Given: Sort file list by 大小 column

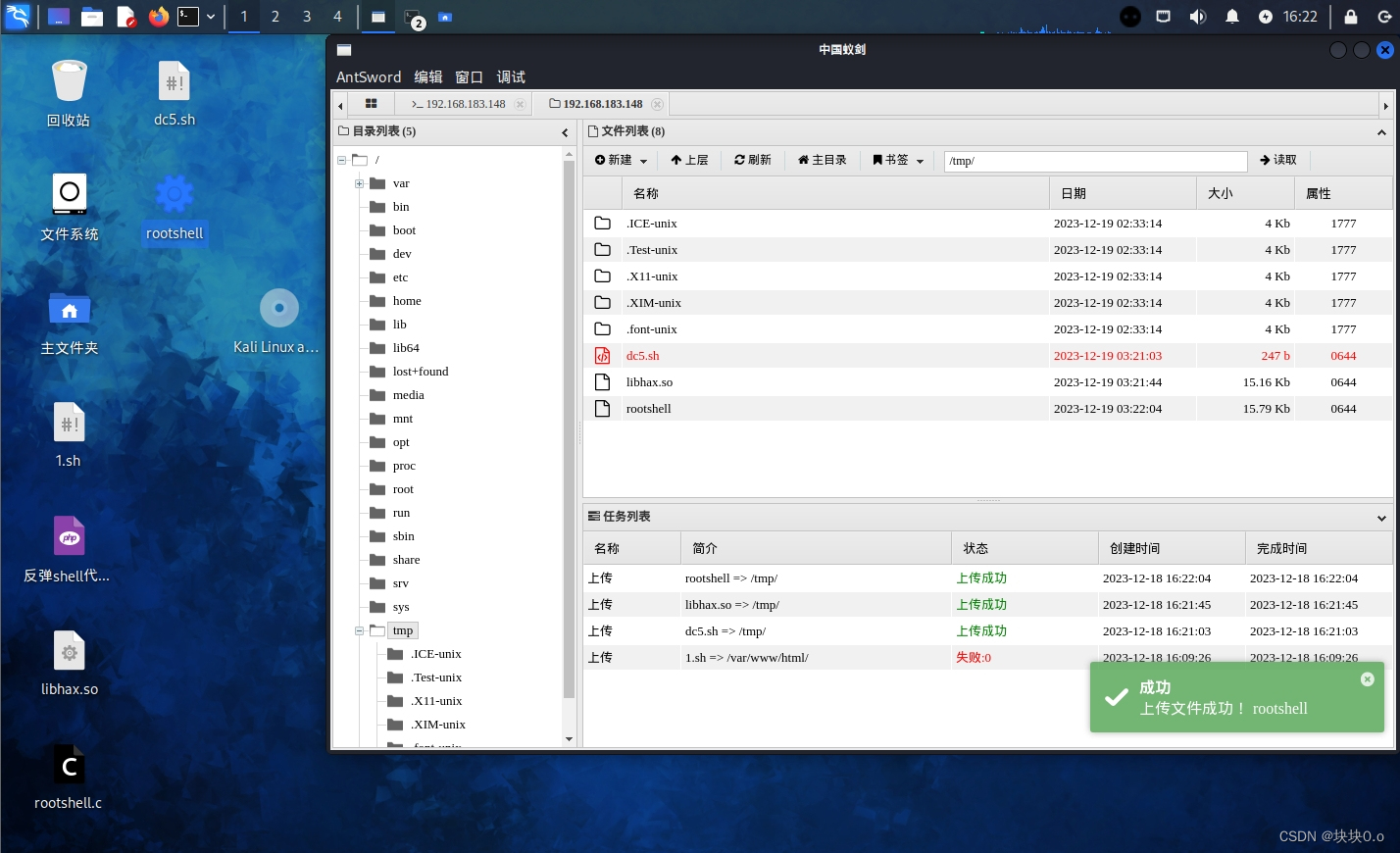Looking at the screenshot, I should [x=1245, y=193].
